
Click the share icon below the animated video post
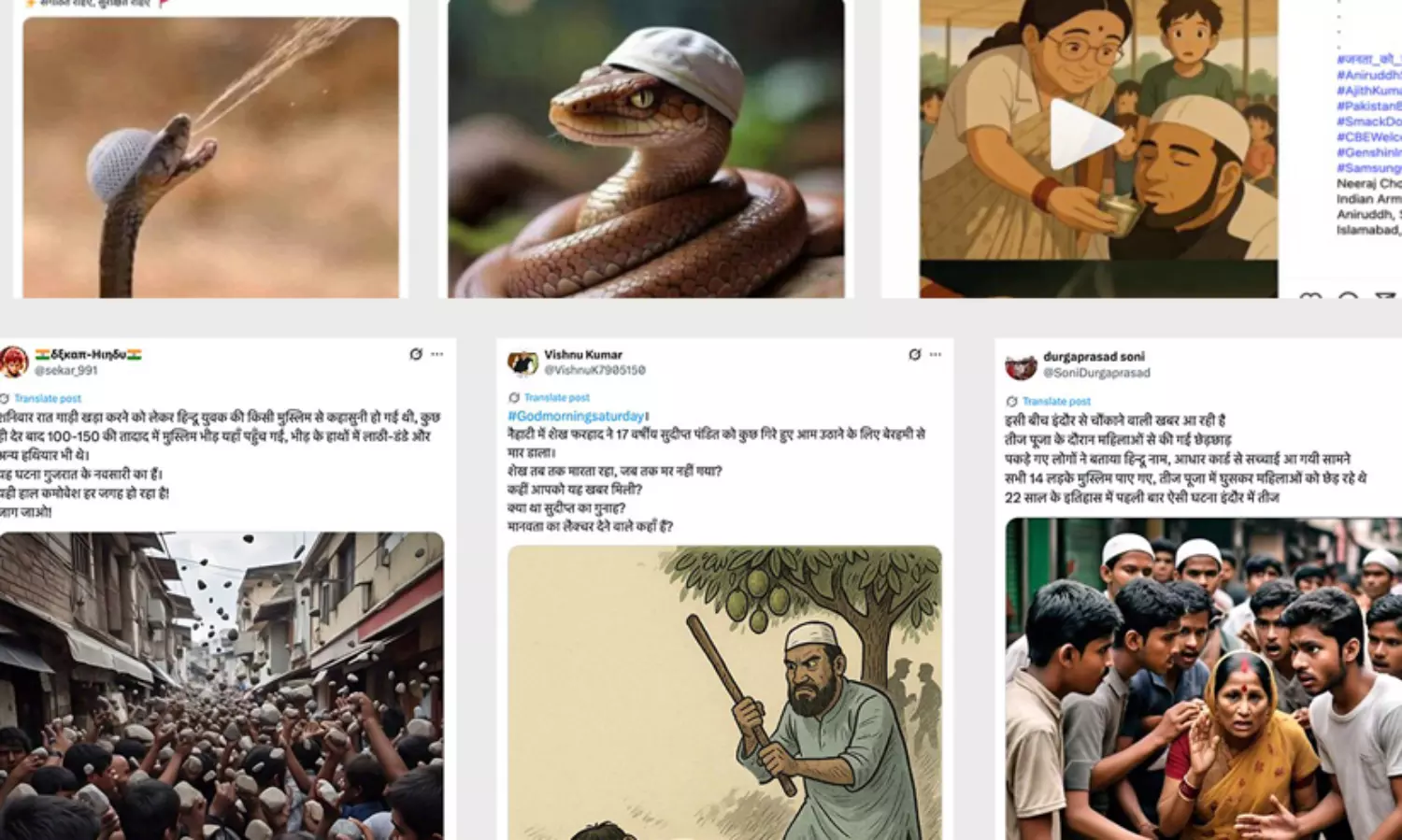click(x=1386, y=295)
